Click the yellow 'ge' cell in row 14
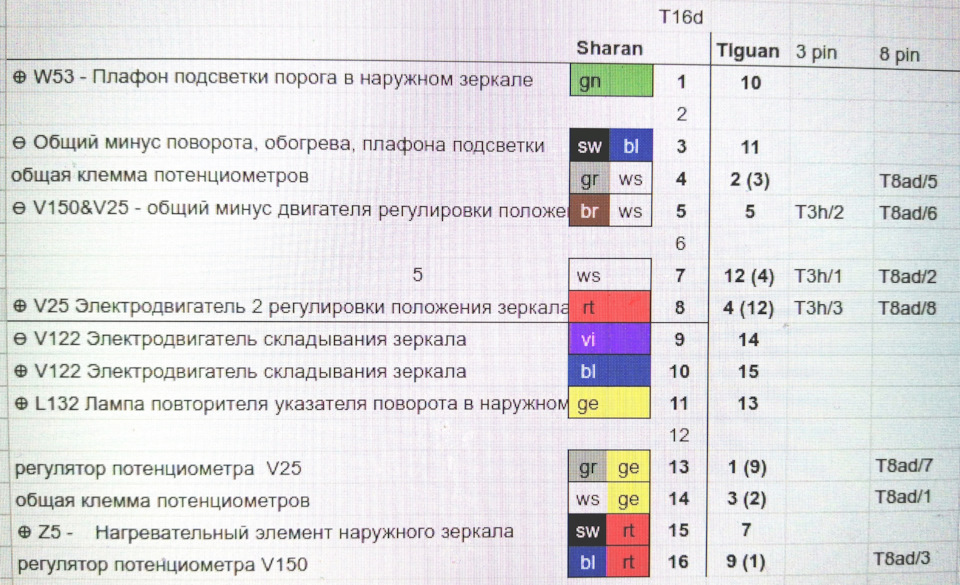Image resolution: width=960 pixels, height=585 pixels. point(628,499)
